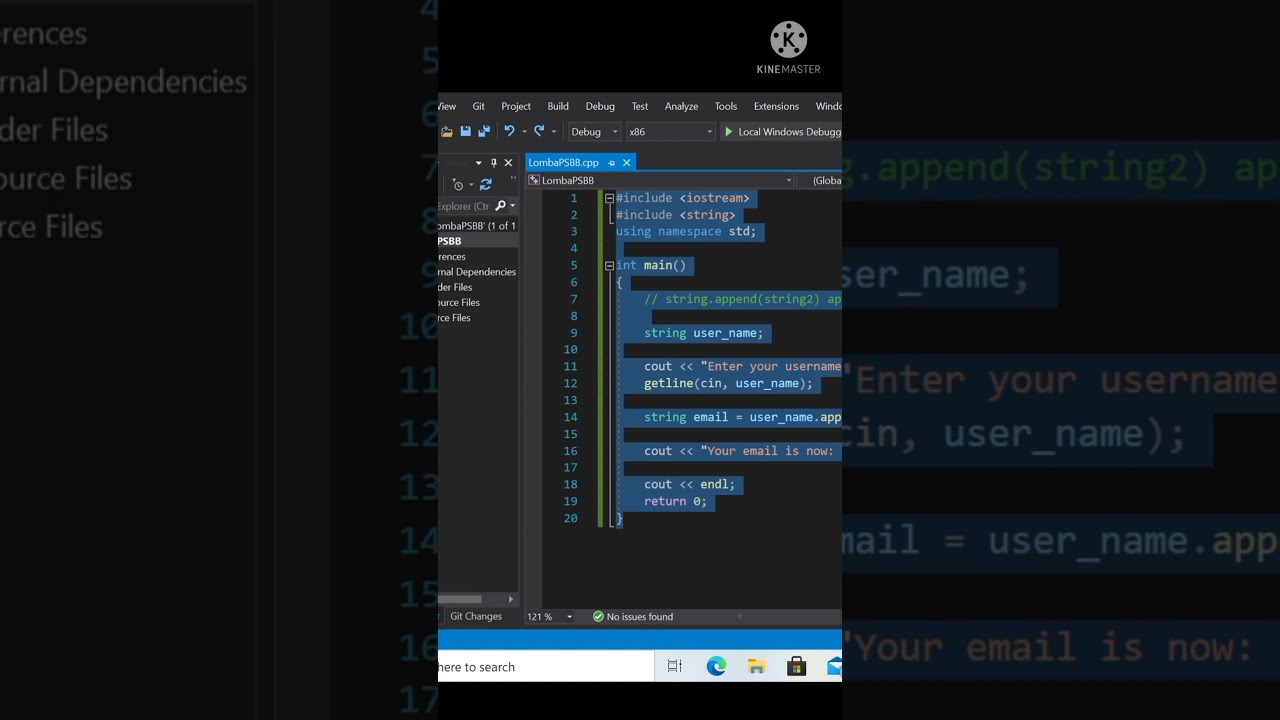
Task: Click the No issues found status indicator
Action: pos(633,617)
